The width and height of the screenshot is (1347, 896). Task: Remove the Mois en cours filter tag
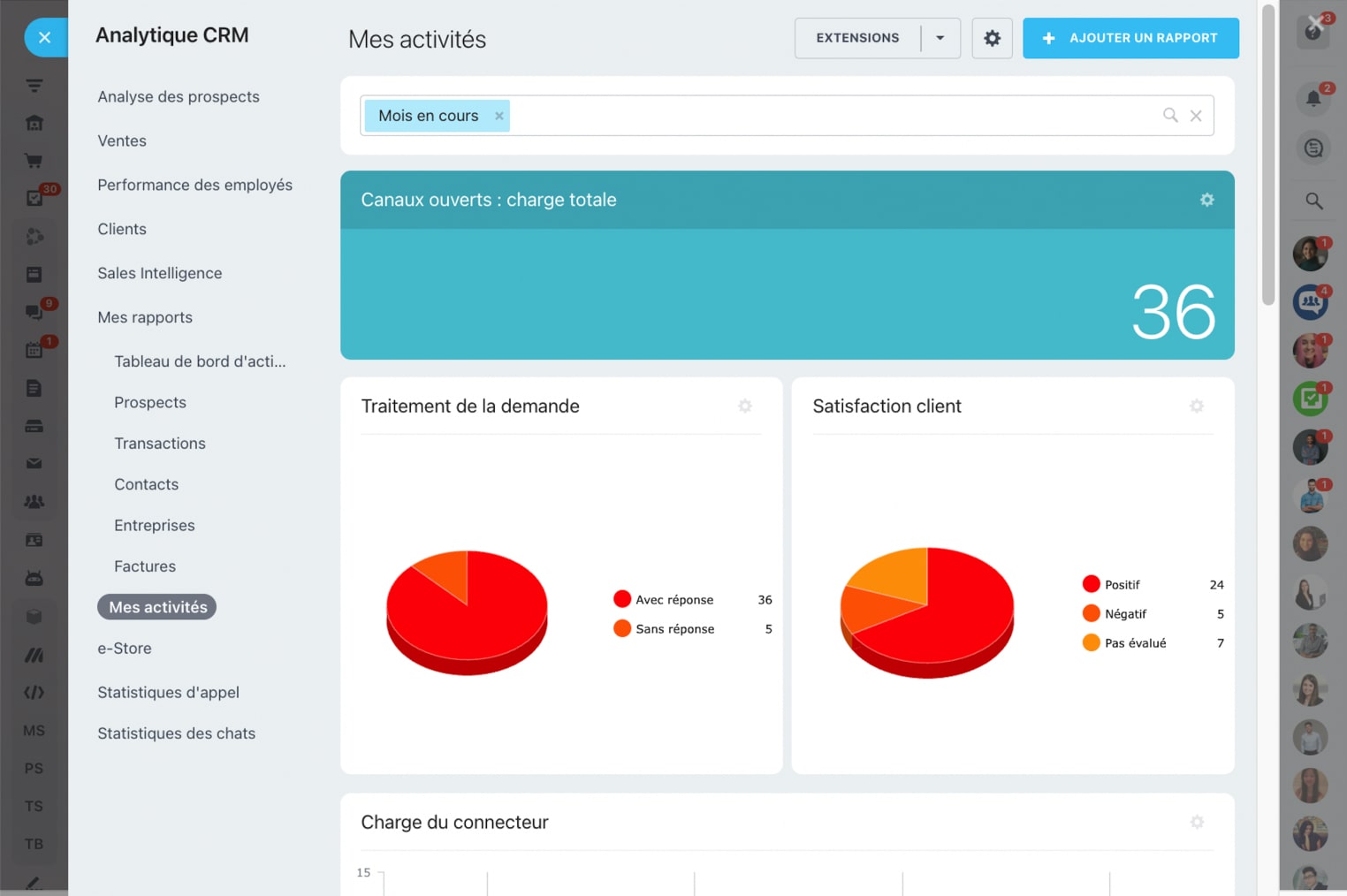pos(499,116)
